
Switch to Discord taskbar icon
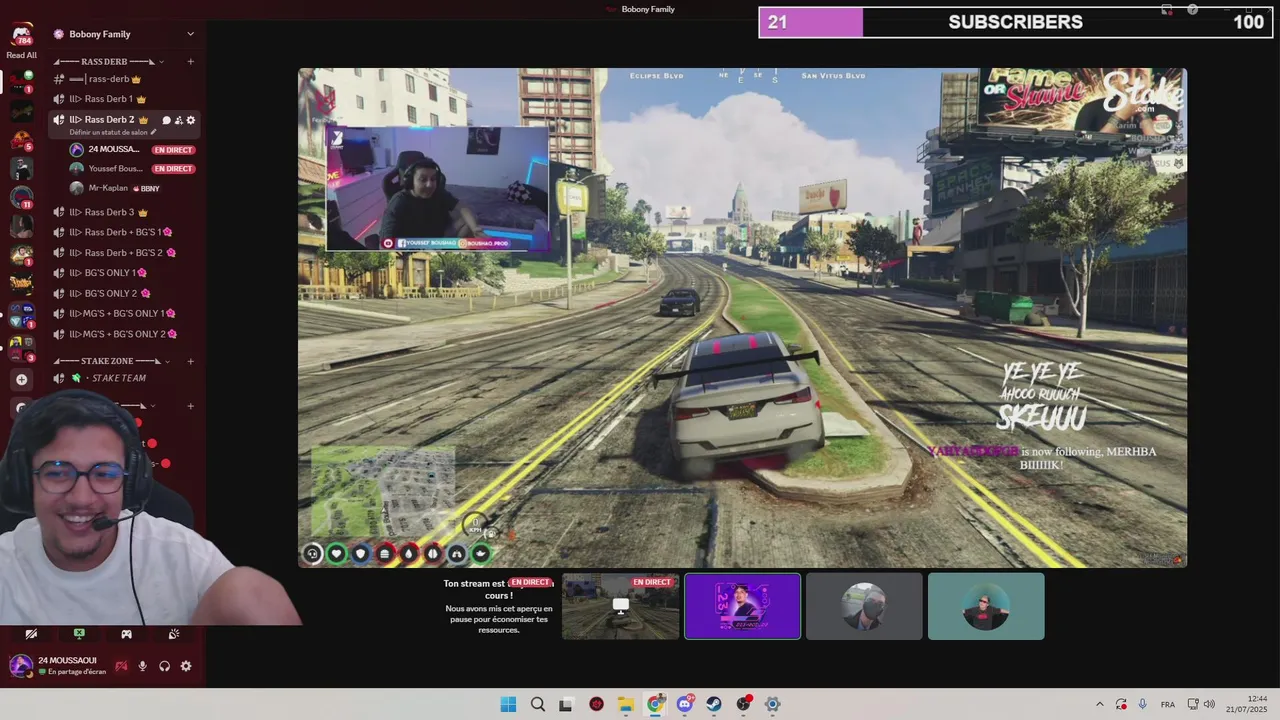point(685,704)
